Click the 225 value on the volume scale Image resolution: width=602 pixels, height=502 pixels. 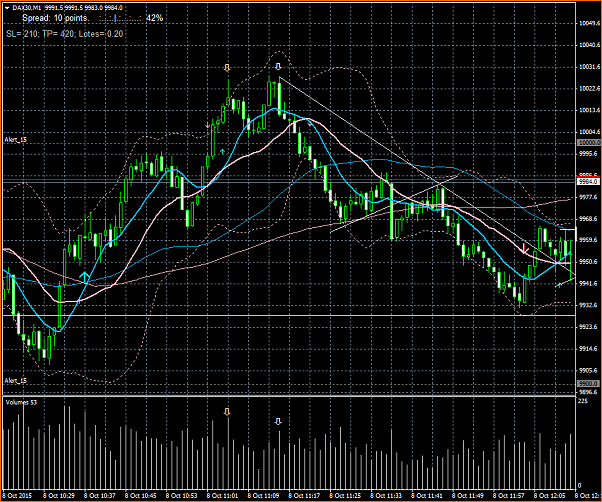pos(583,401)
